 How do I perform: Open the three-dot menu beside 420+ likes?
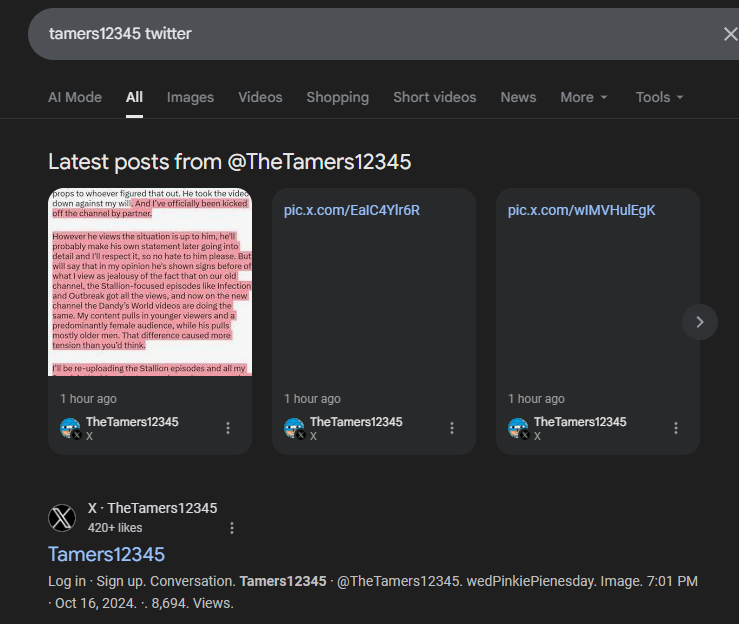[x=231, y=528]
